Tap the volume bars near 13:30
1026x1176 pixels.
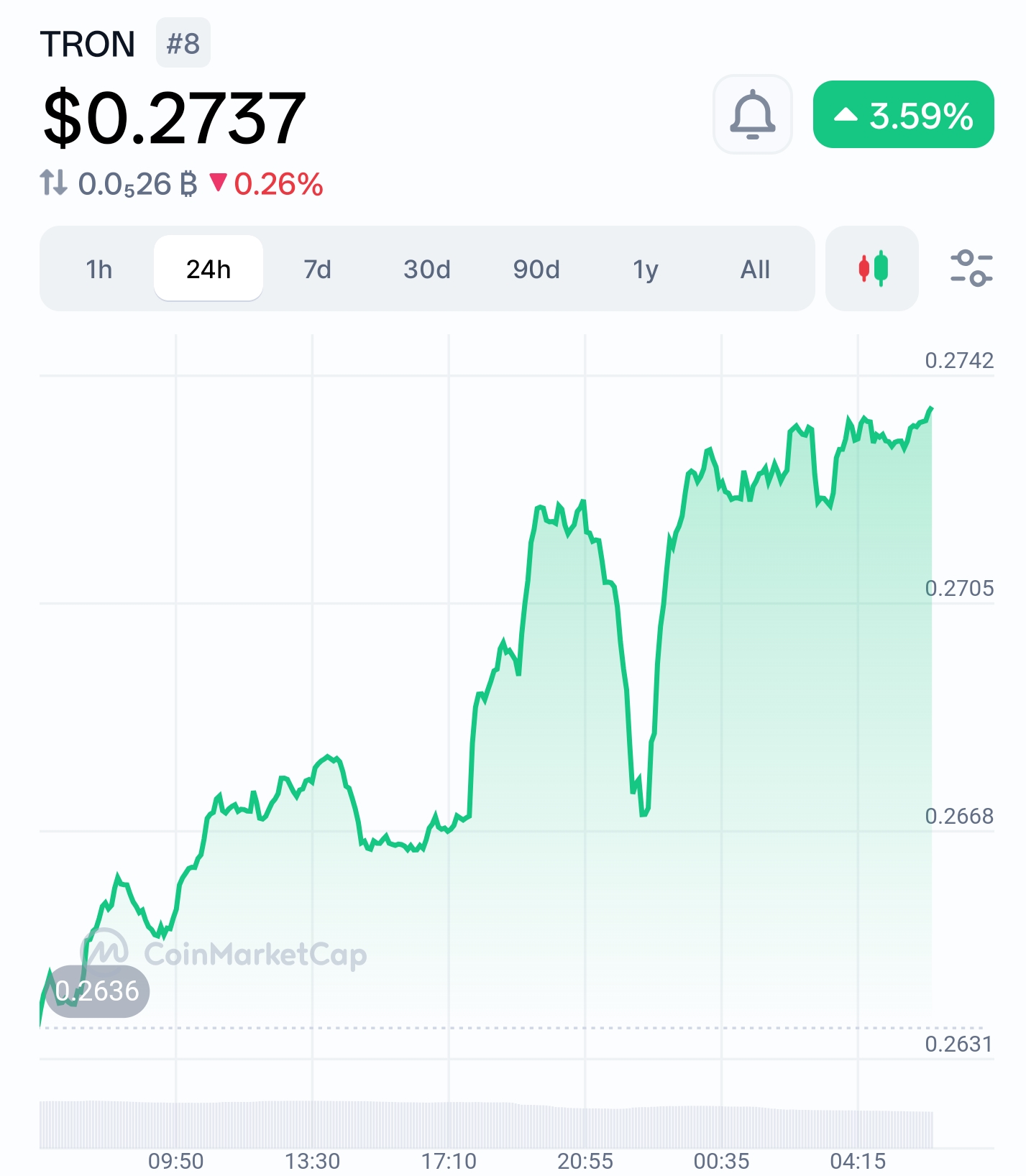coord(312,1125)
